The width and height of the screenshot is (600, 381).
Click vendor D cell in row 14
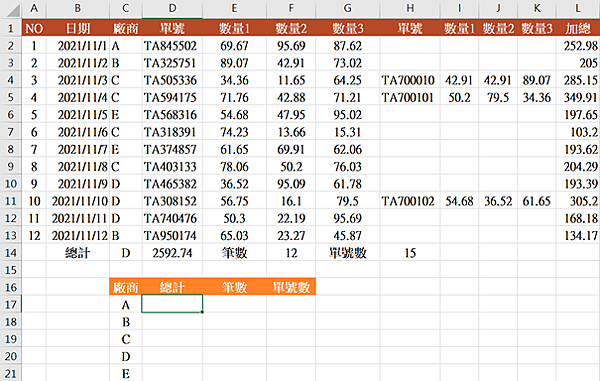126,252
